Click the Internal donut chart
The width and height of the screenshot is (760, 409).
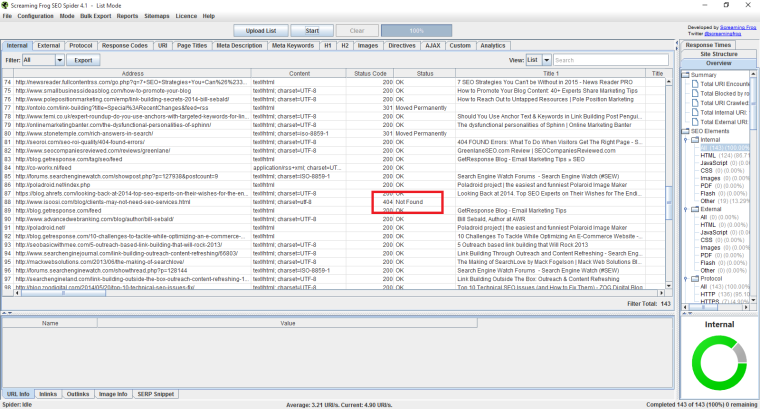pos(719,363)
